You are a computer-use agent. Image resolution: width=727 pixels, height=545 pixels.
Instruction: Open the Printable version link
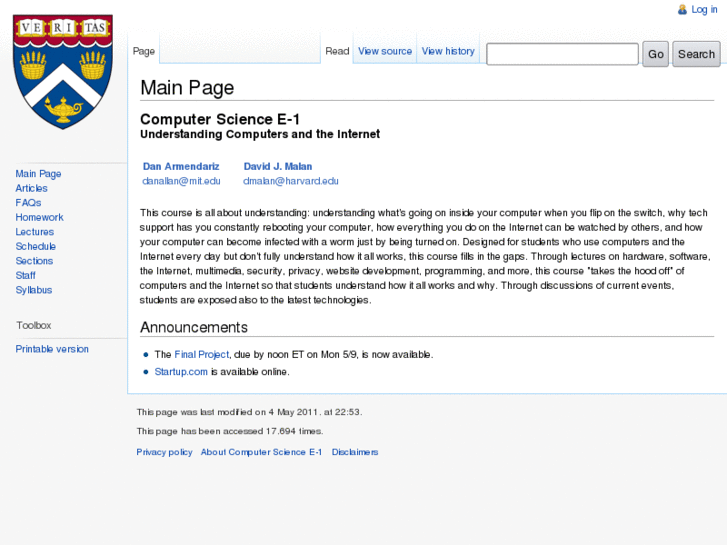[x=52, y=349]
